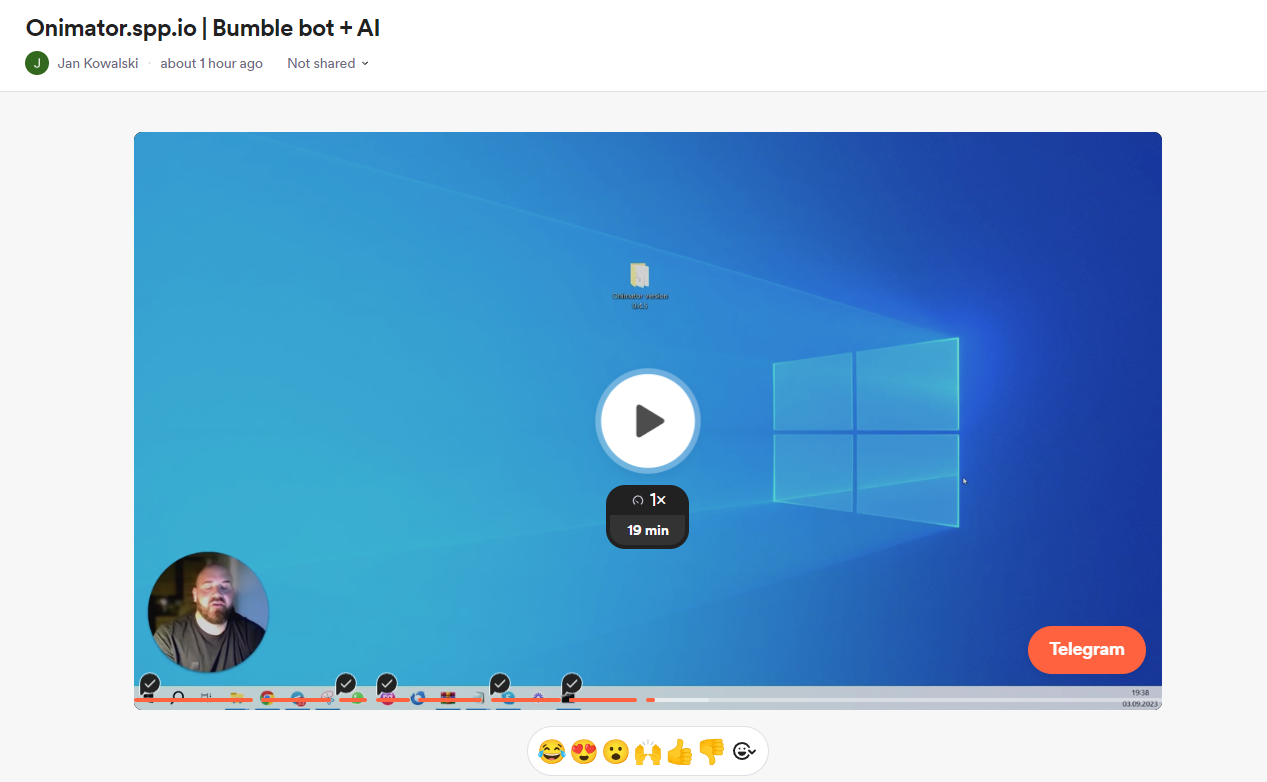The width and height of the screenshot is (1267, 782).
Task: Change the 1× playback speed
Action: pos(648,500)
